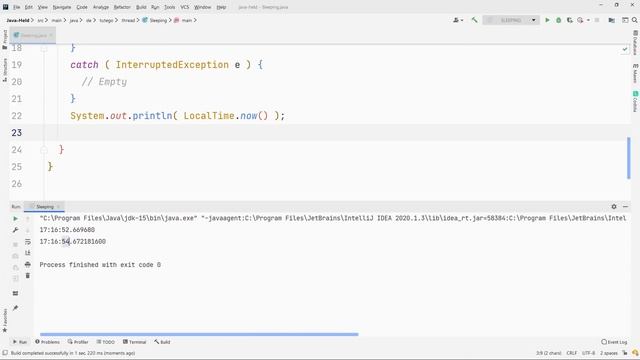This screenshot has width=640, height=360.
Task: Click the stop button in main toolbar
Action: pyautogui.click(x=597, y=20)
